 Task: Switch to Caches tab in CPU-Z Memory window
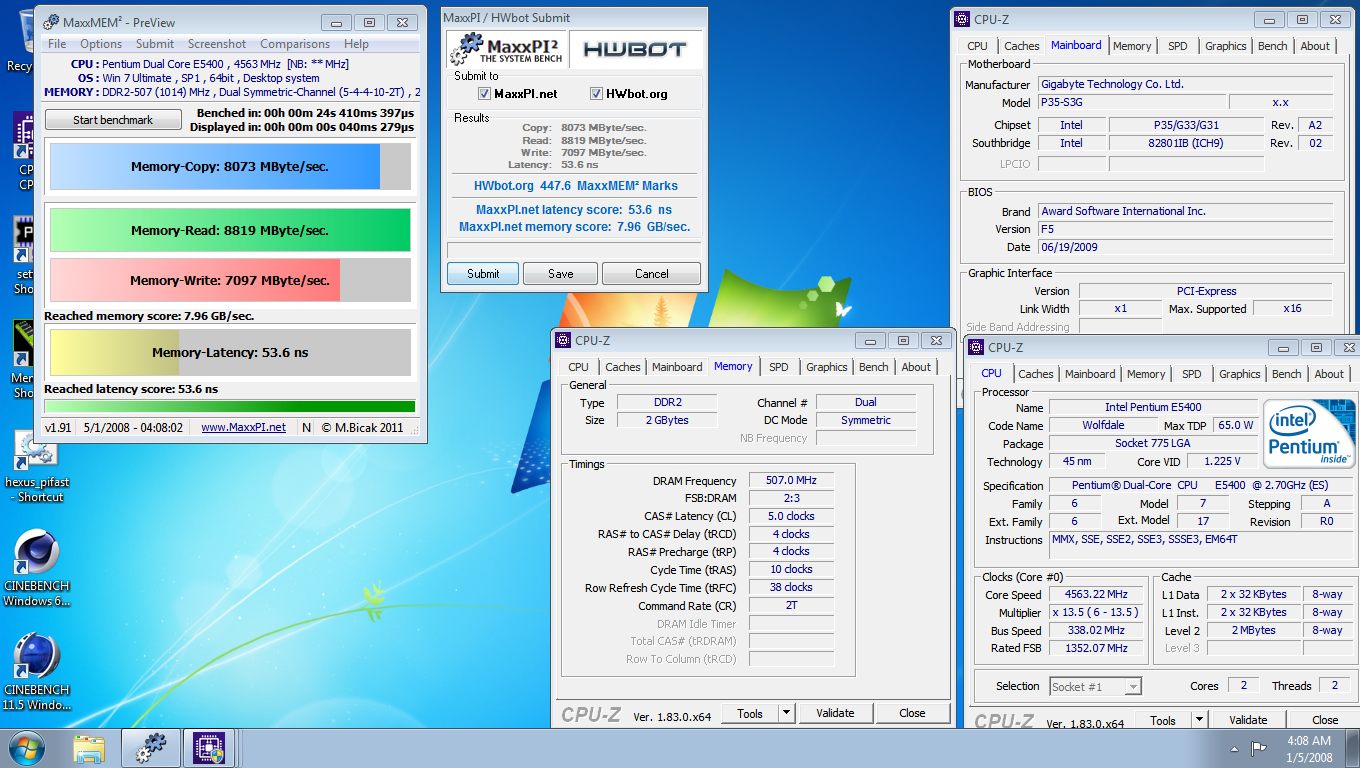(623, 367)
